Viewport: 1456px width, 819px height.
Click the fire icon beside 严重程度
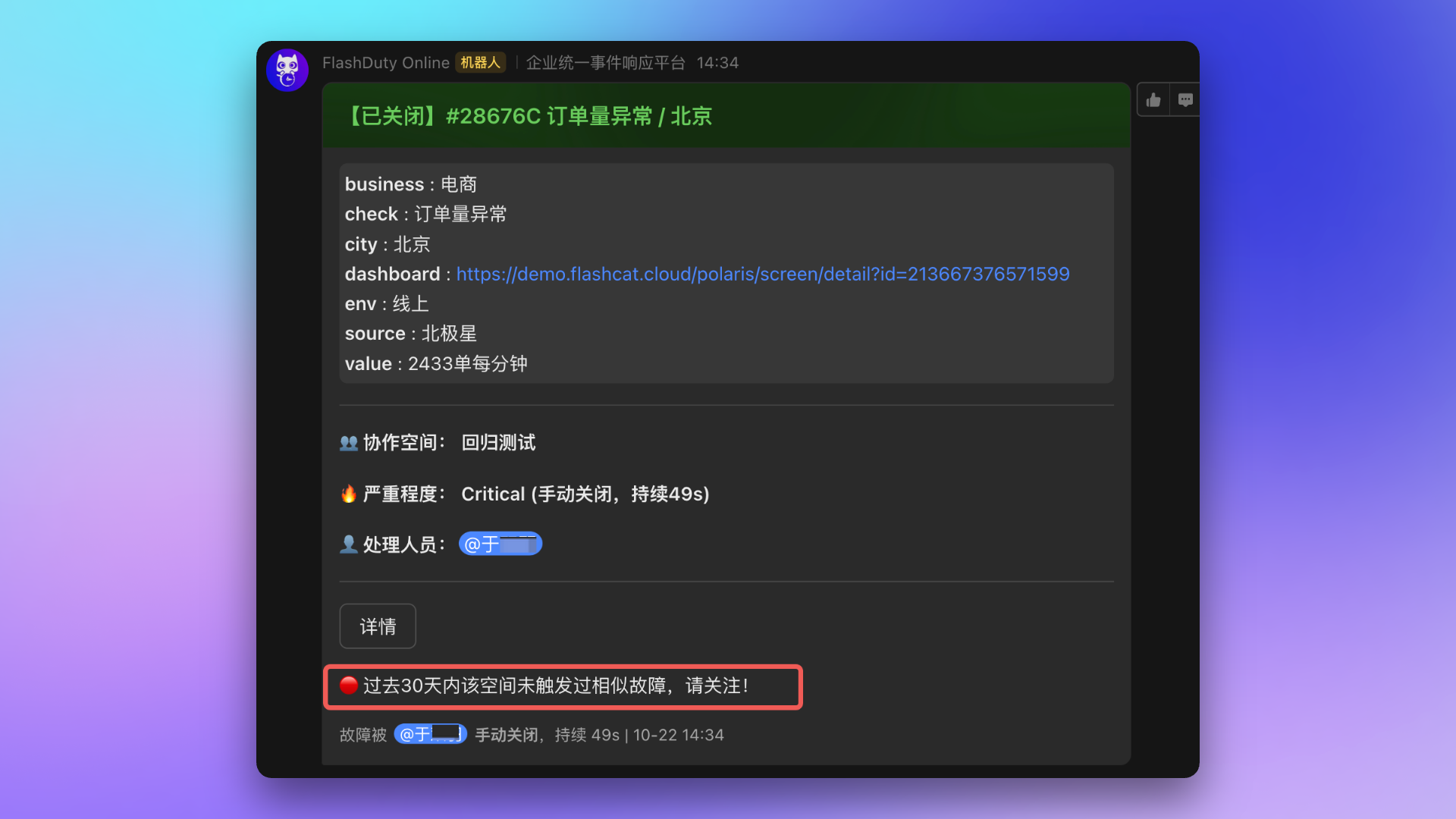[x=348, y=494]
